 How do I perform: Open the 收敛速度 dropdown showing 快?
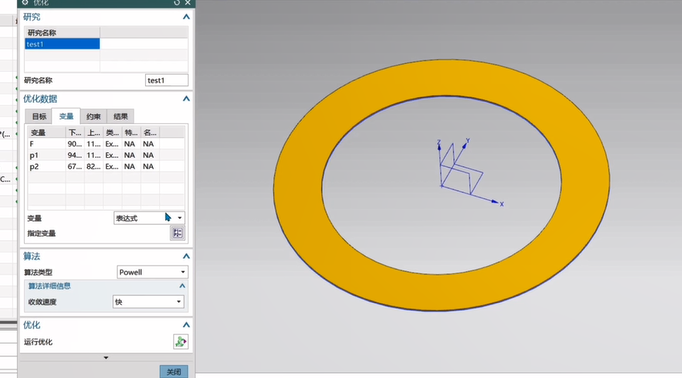click(148, 302)
